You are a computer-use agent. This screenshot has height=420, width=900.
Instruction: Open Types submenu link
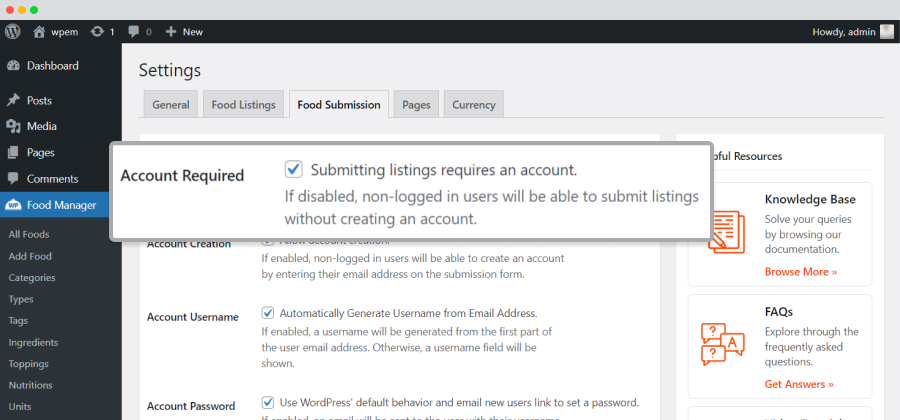(21, 299)
